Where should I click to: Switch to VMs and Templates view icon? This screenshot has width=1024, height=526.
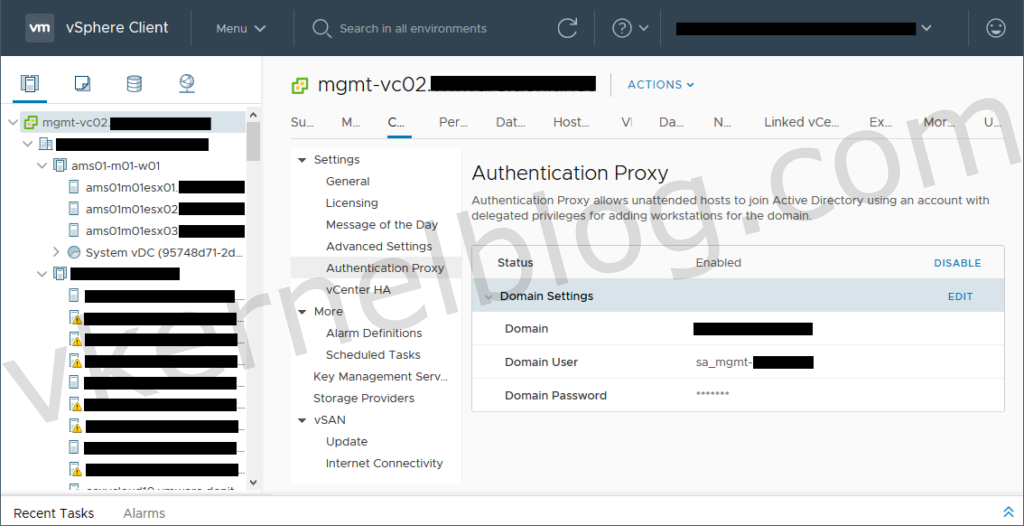[82, 84]
